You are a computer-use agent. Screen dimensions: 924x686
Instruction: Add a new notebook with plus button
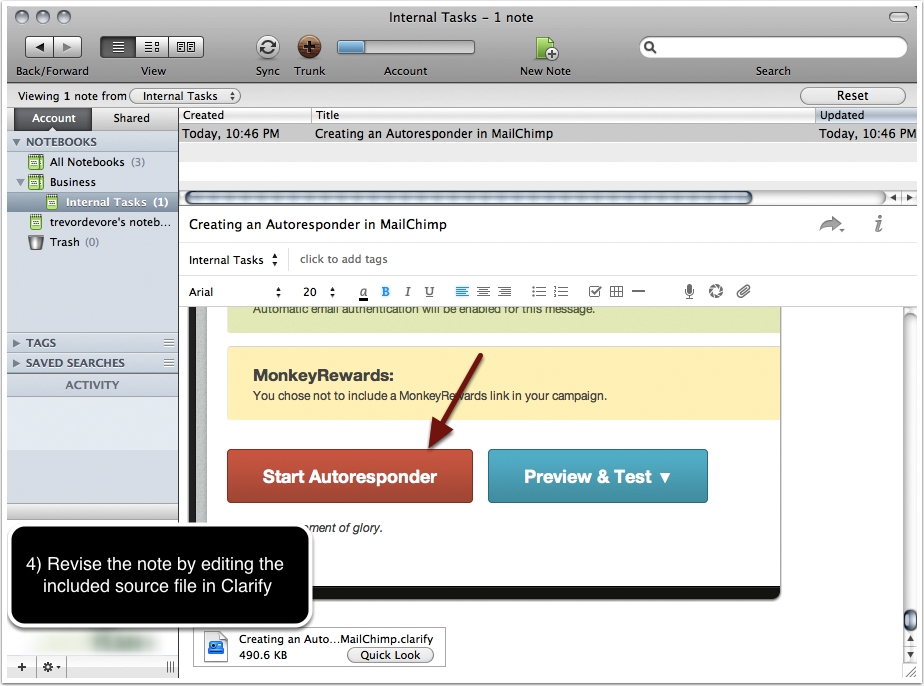(22, 667)
